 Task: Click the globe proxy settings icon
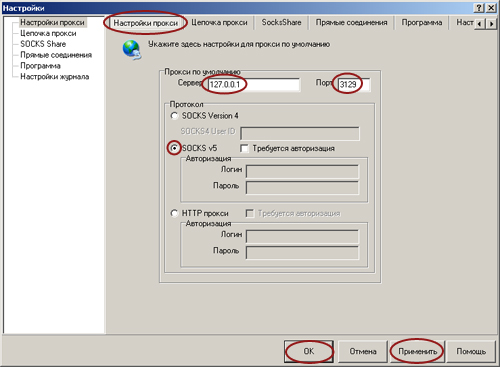tap(132, 49)
